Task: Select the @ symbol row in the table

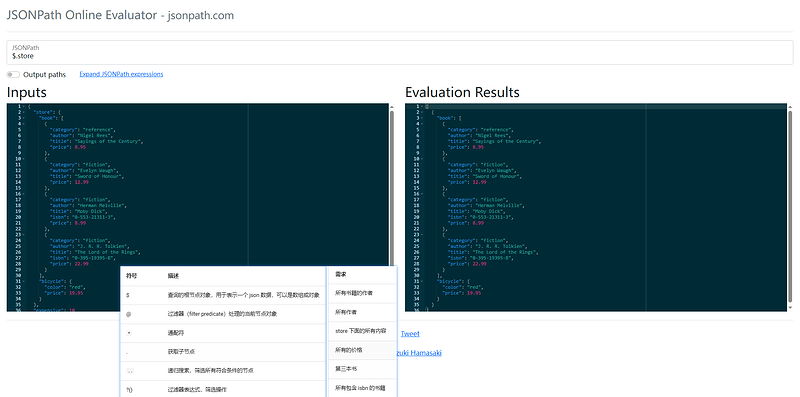Action: [223, 314]
